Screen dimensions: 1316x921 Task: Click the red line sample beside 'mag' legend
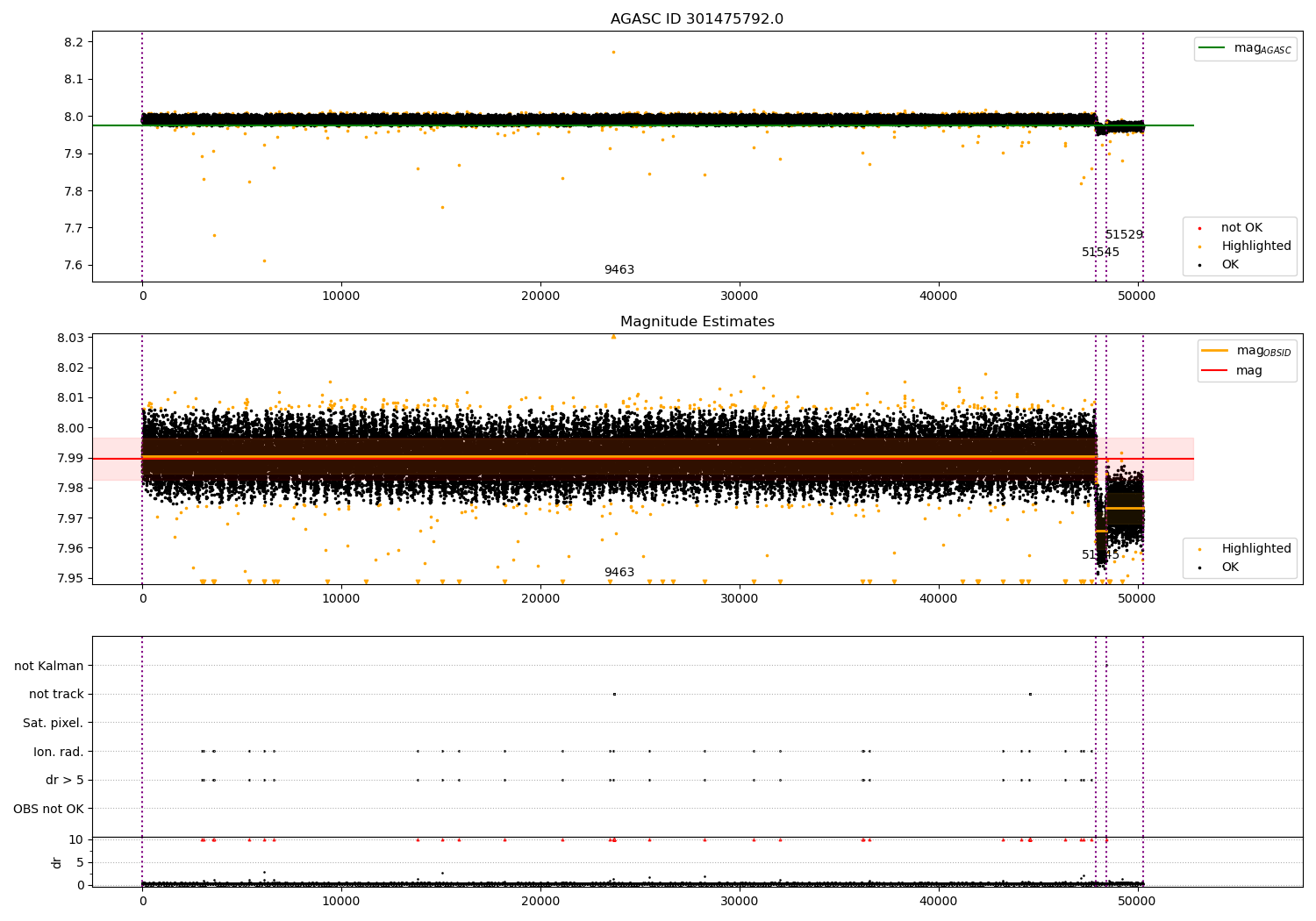(x=1215, y=371)
